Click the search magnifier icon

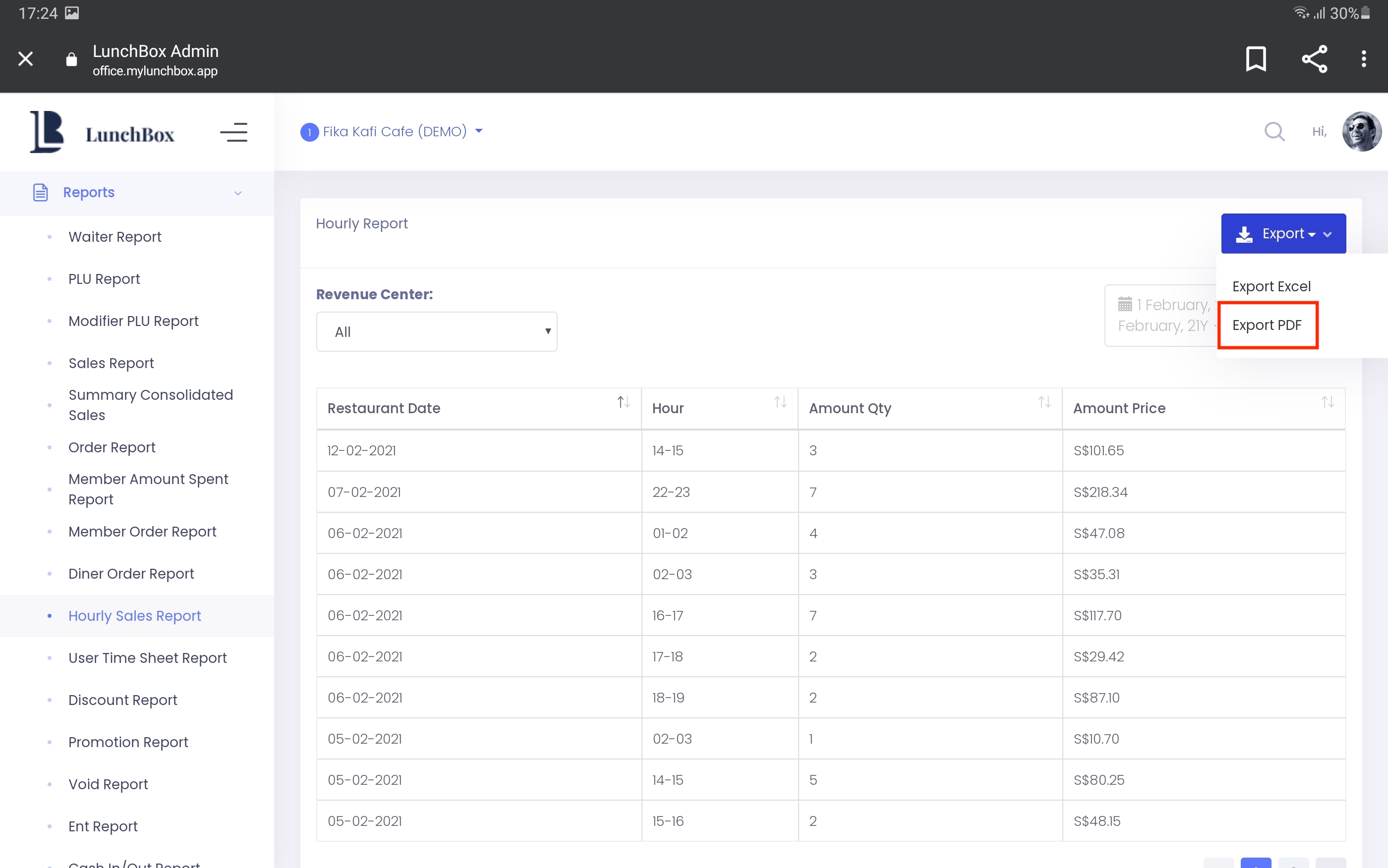pyautogui.click(x=1273, y=131)
